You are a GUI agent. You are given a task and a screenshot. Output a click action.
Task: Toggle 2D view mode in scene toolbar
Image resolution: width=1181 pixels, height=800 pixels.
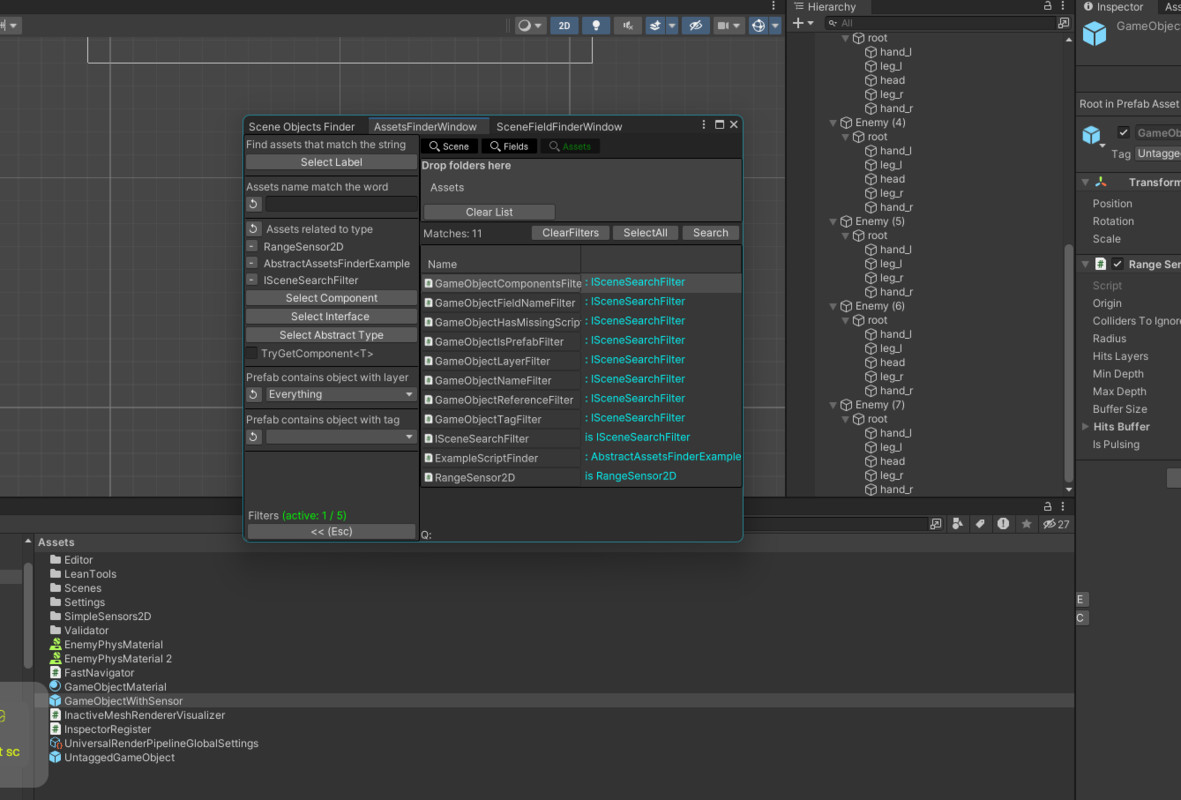pyautogui.click(x=564, y=26)
